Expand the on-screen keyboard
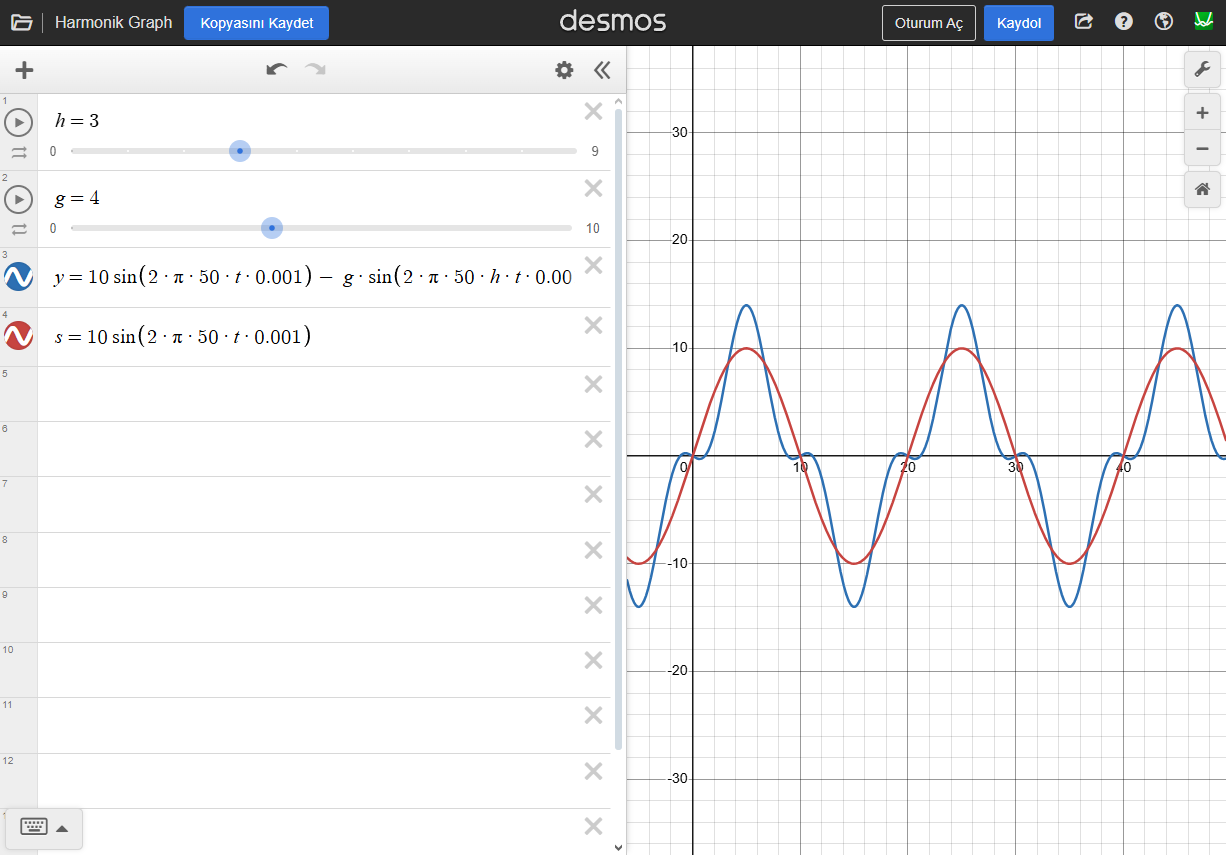Image resolution: width=1226 pixels, height=855 pixels. click(x=45, y=827)
